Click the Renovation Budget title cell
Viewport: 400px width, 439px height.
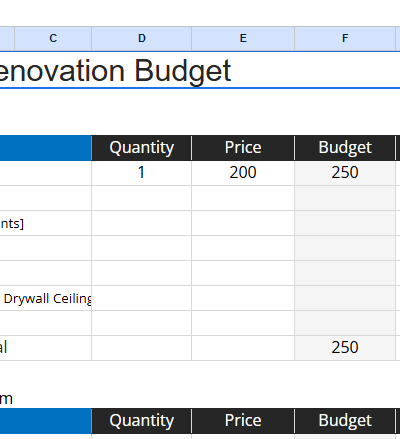point(200,70)
